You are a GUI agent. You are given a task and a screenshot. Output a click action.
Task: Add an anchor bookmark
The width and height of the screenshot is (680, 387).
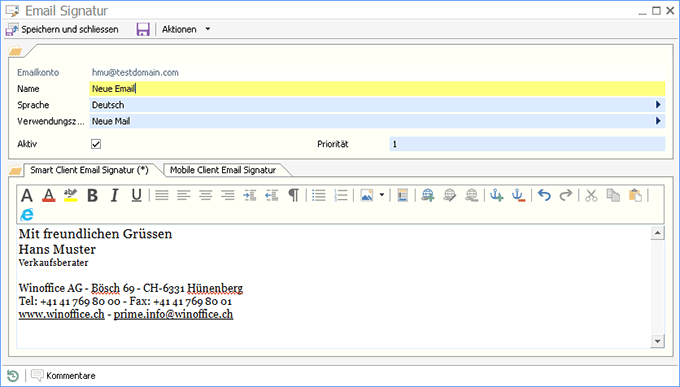coord(497,196)
